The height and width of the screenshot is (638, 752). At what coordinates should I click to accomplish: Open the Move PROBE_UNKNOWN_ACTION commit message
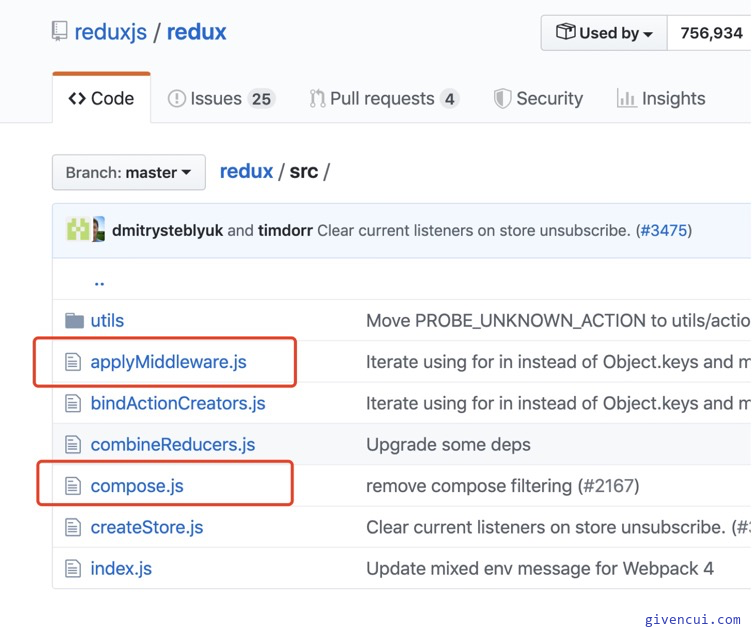pyautogui.click(x=558, y=320)
